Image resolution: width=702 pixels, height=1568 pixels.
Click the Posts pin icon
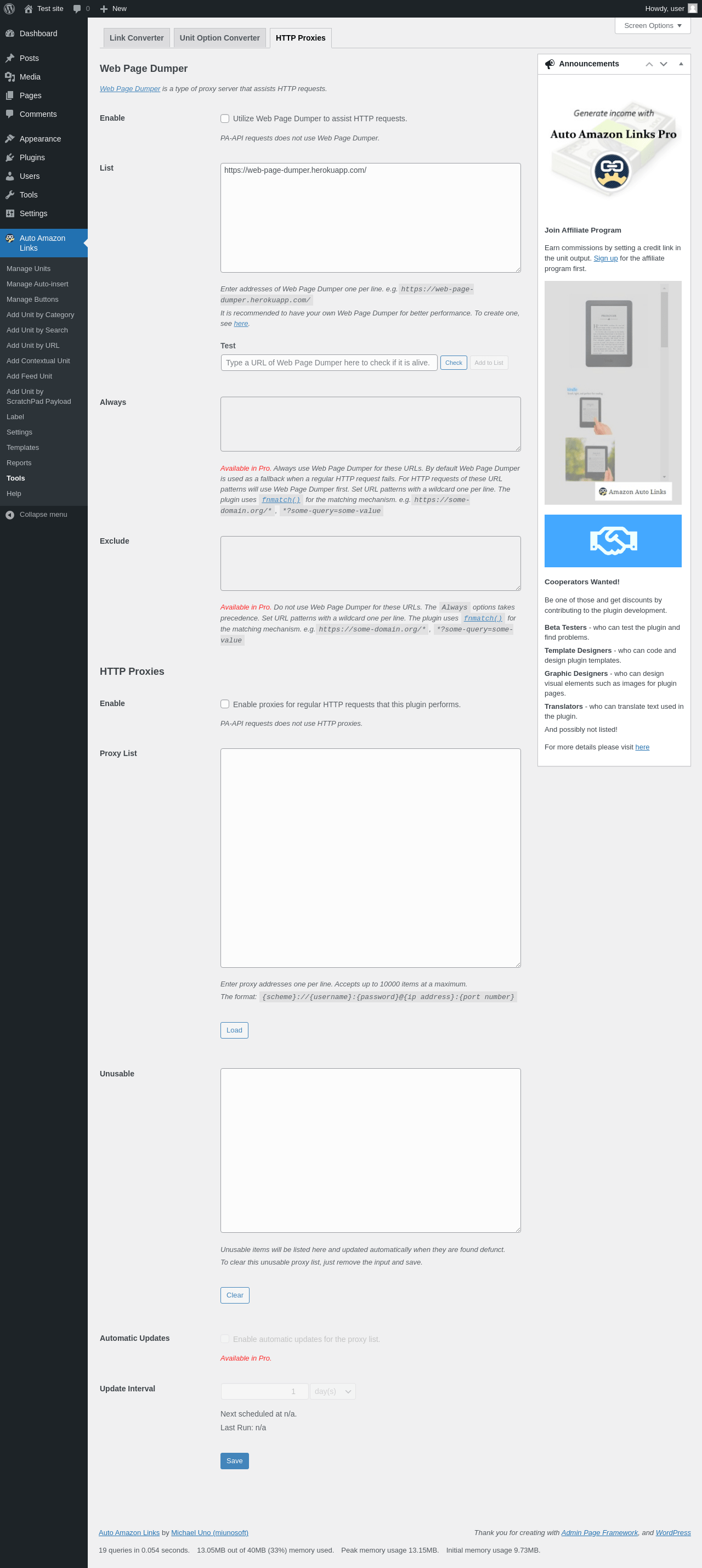tap(10, 59)
